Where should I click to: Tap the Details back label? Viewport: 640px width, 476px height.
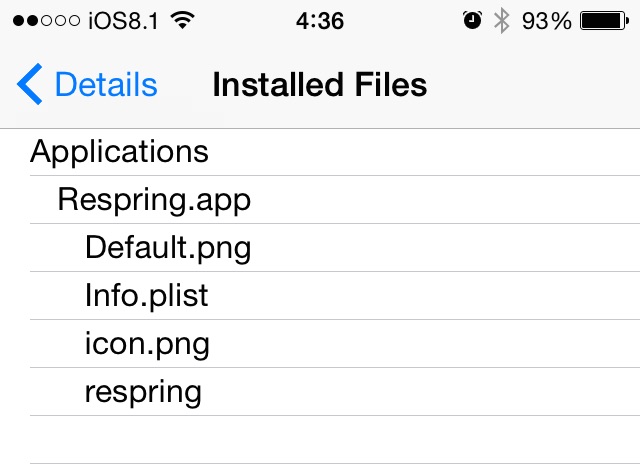point(105,86)
